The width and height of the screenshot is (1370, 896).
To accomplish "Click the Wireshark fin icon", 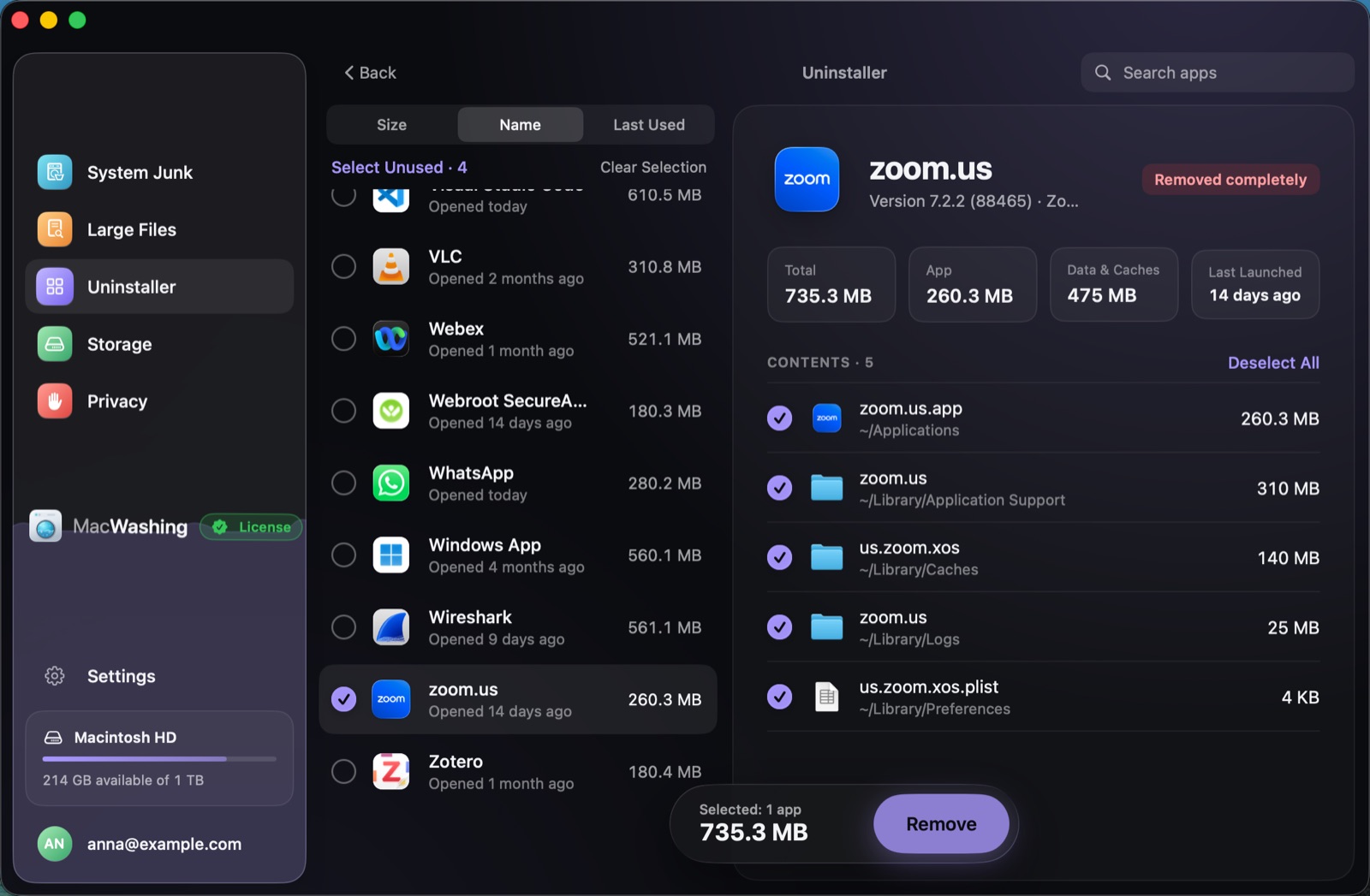I will pos(391,627).
